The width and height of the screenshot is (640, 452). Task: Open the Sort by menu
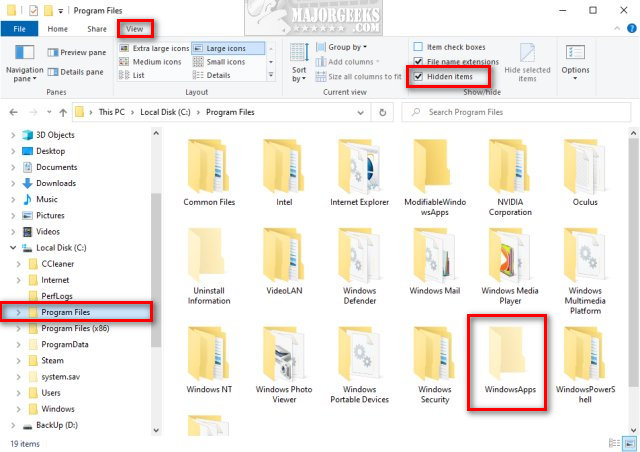299,62
